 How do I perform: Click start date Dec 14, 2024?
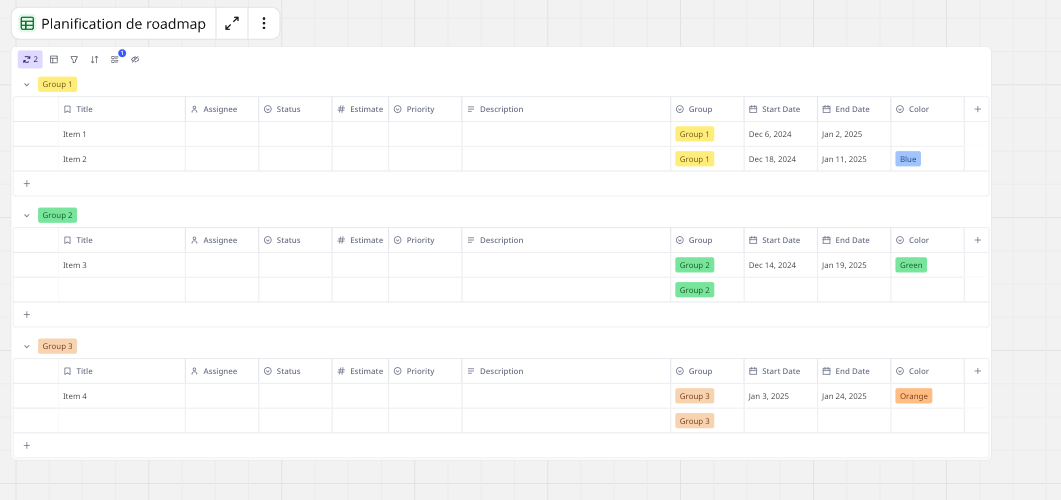[x=772, y=265]
